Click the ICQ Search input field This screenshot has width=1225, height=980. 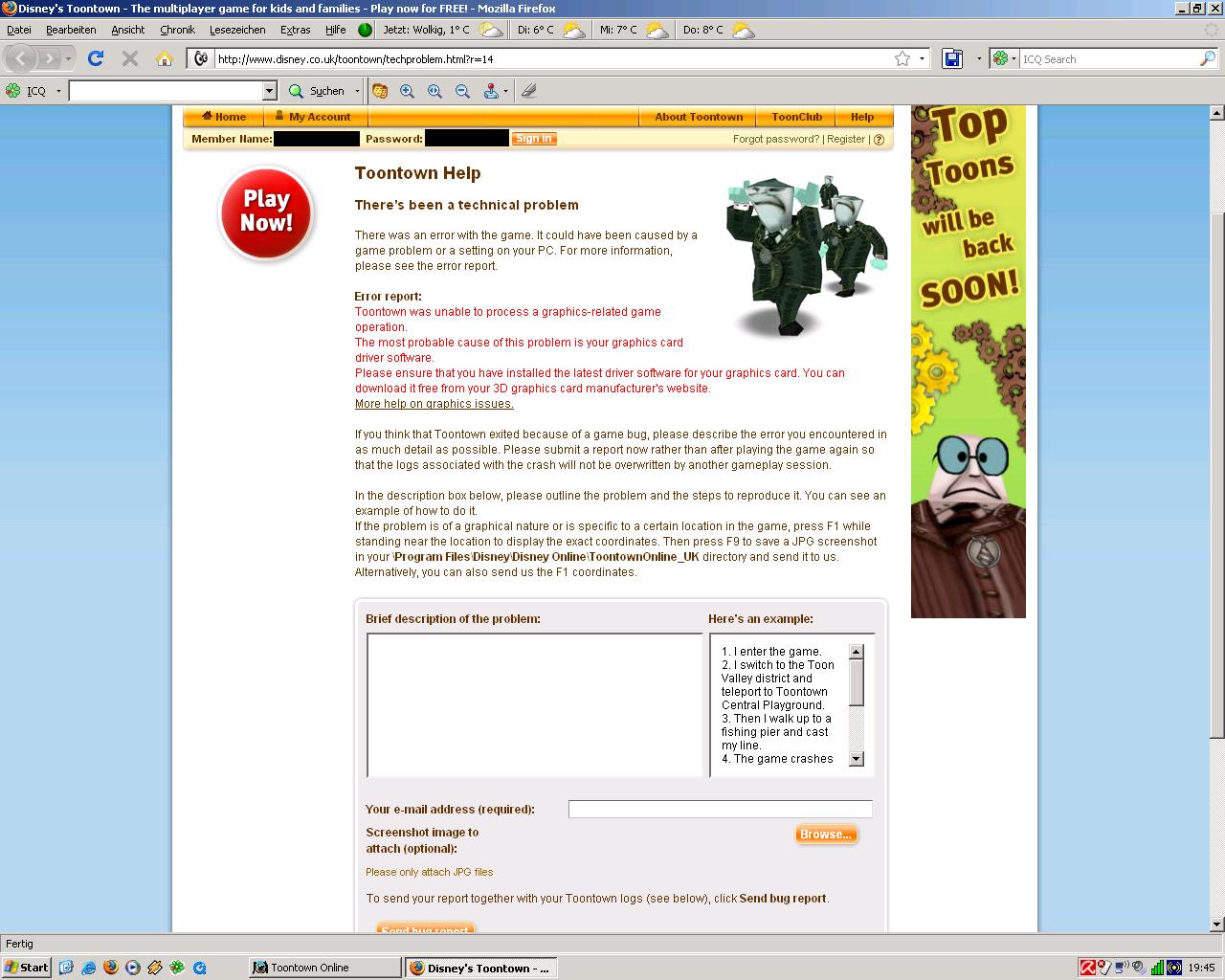coord(1108,59)
